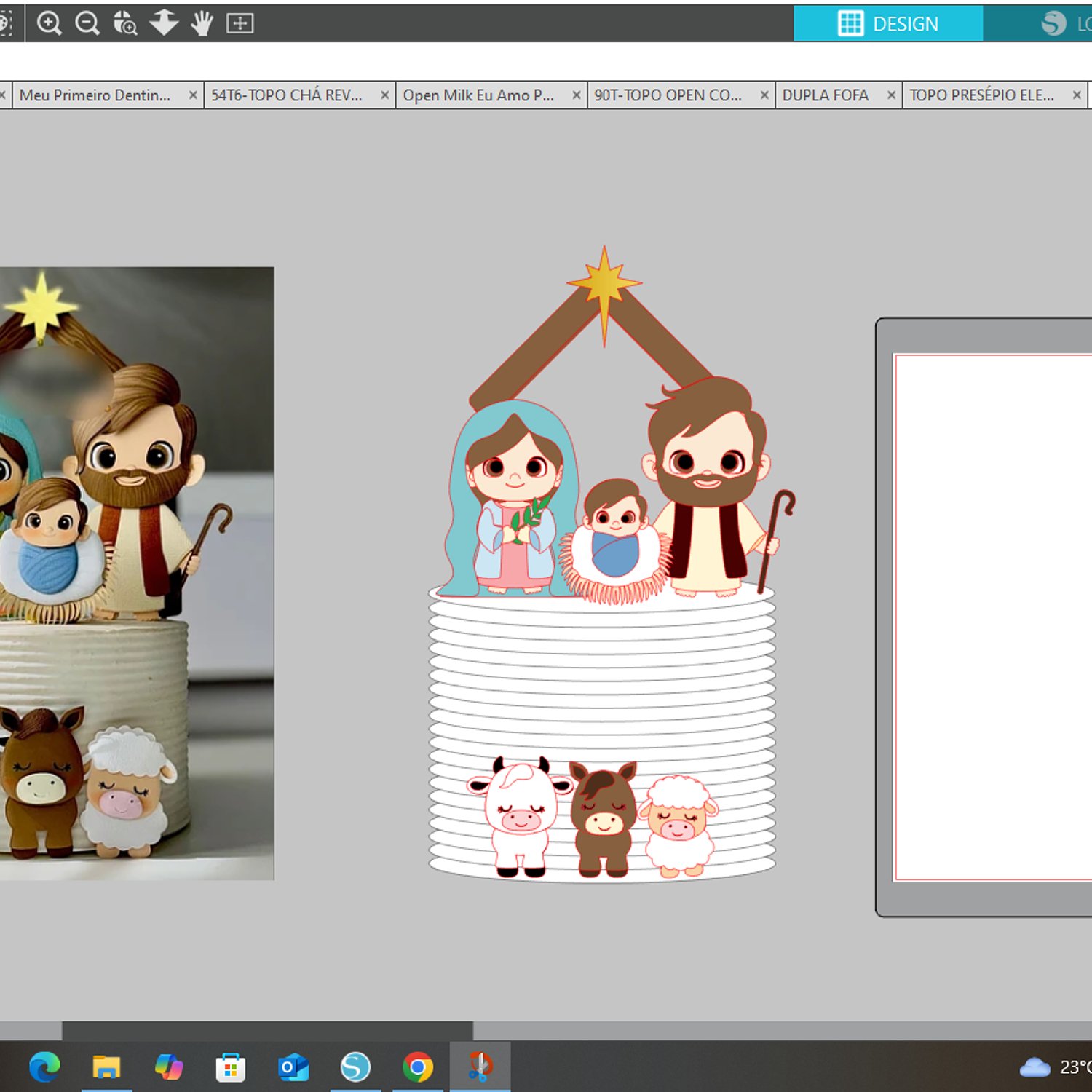Open the Design workspace tab

[x=888, y=23]
